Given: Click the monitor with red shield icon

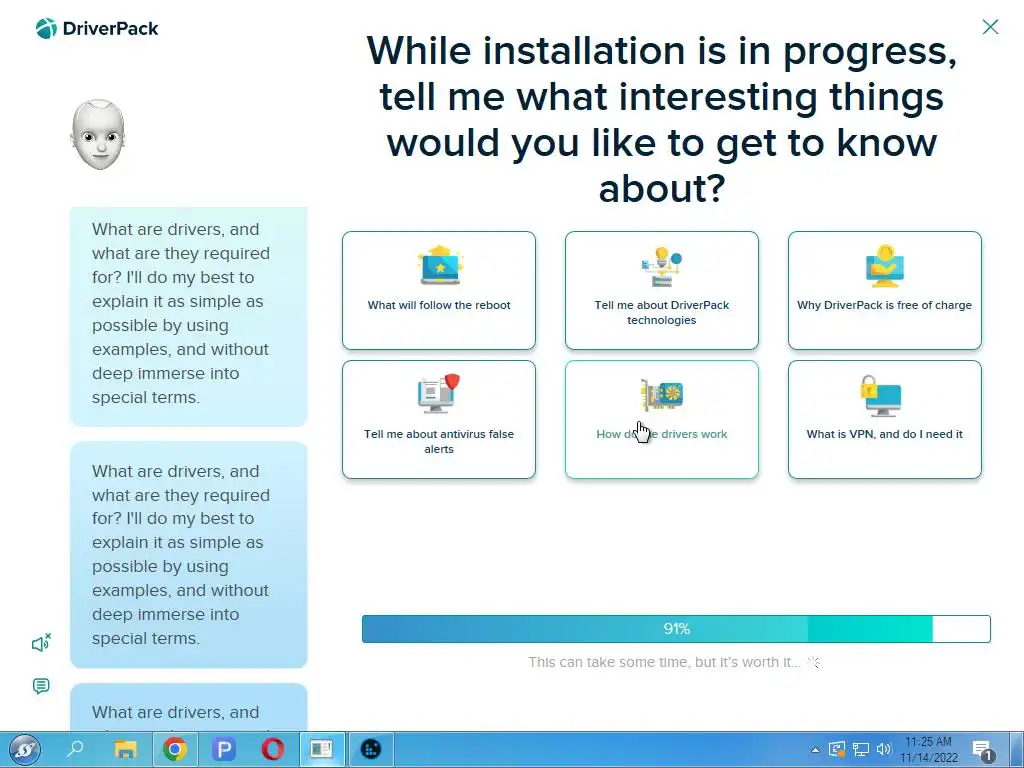Looking at the screenshot, I should click(x=439, y=393).
